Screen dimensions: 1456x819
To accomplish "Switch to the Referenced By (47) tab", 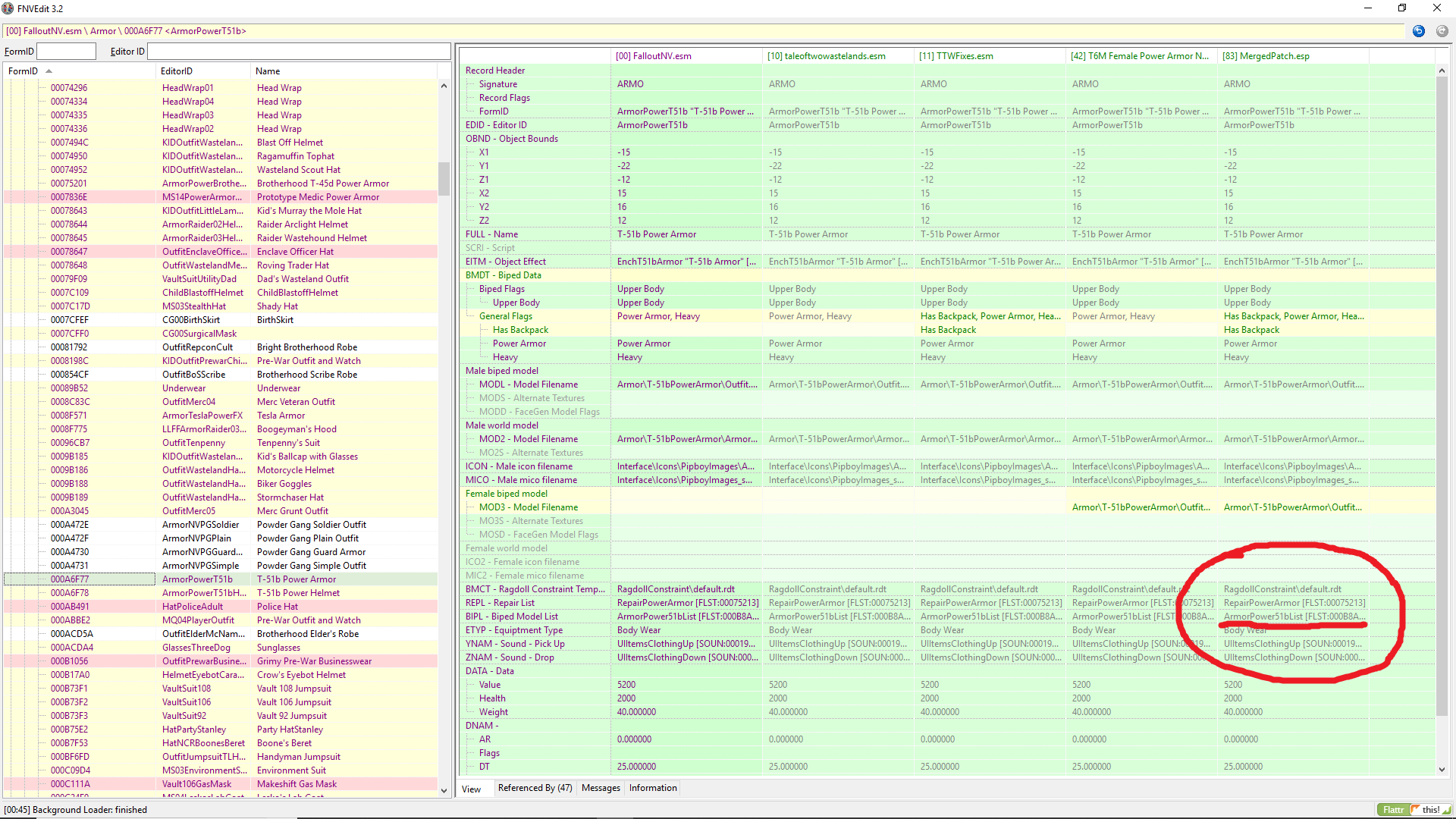I will tap(535, 788).
